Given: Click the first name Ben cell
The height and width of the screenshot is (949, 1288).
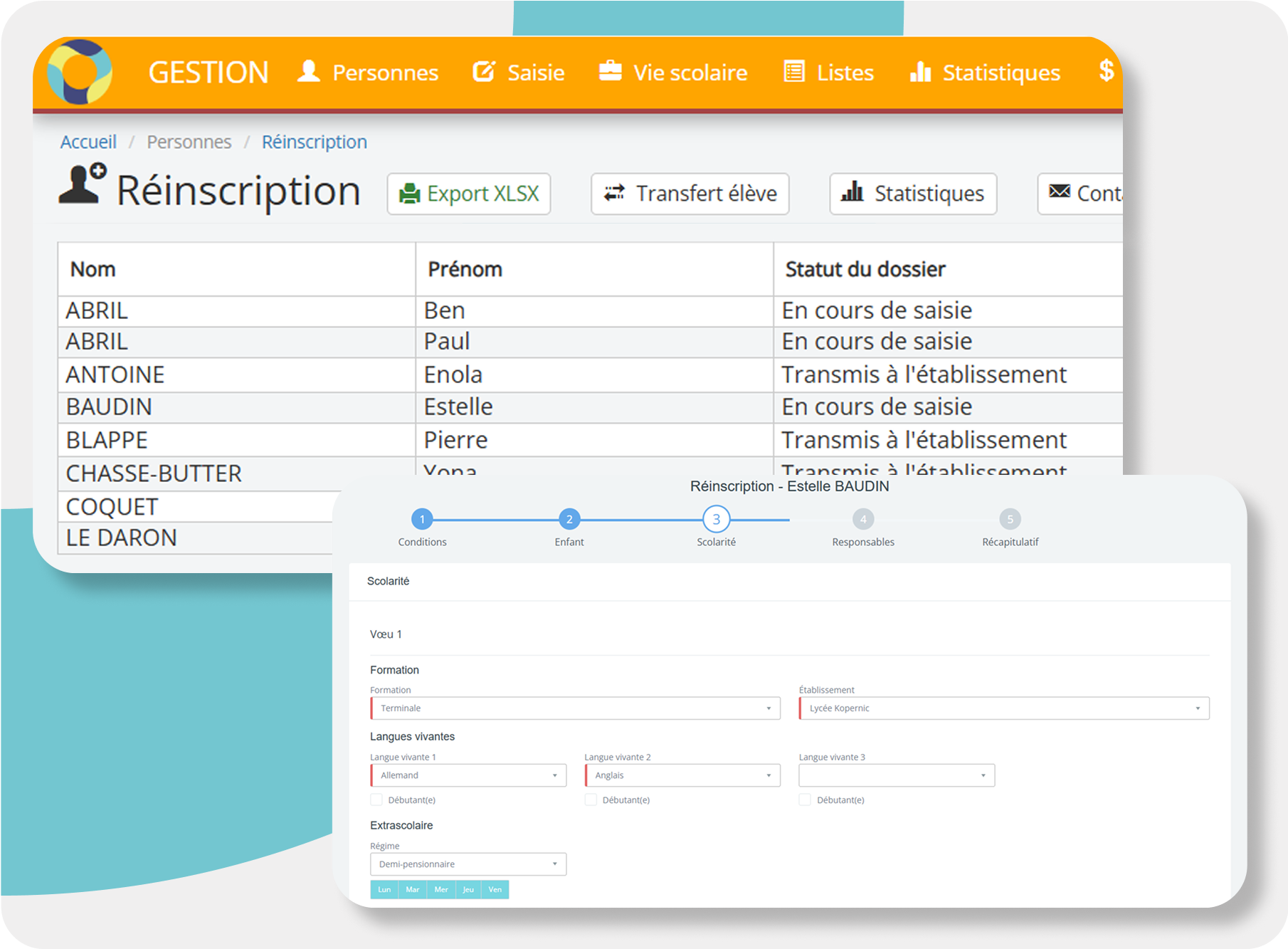Looking at the screenshot, I should click(x=594, y=311).
